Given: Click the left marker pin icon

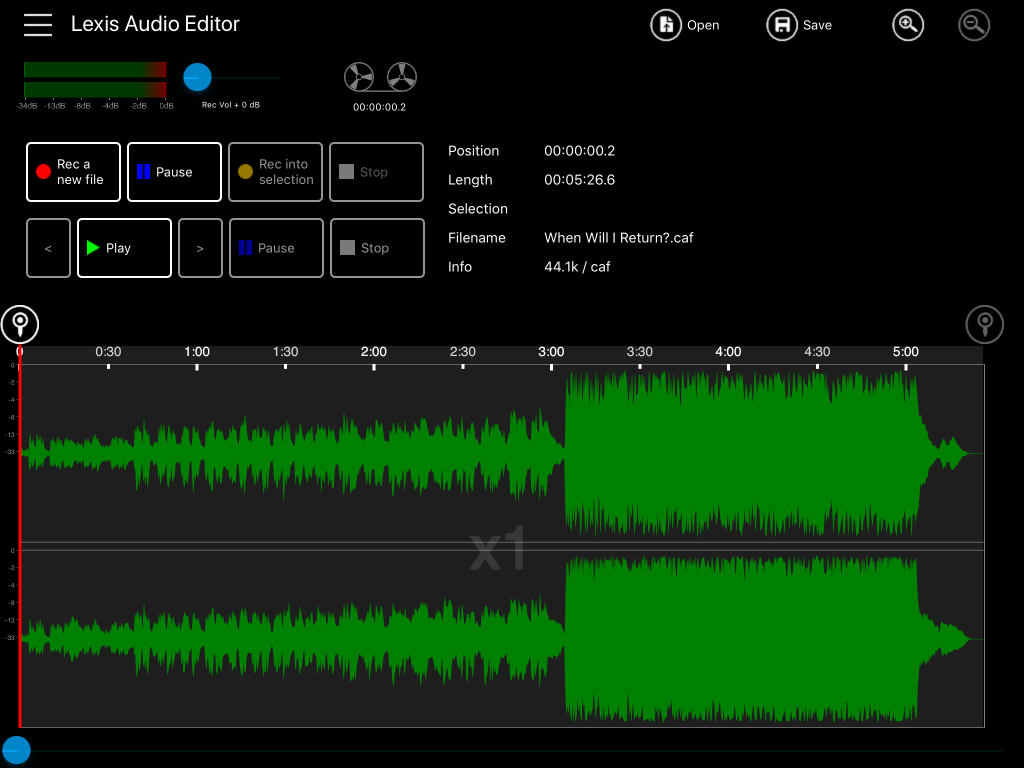Looking at the screenshot, I should [x=20, y=324].
